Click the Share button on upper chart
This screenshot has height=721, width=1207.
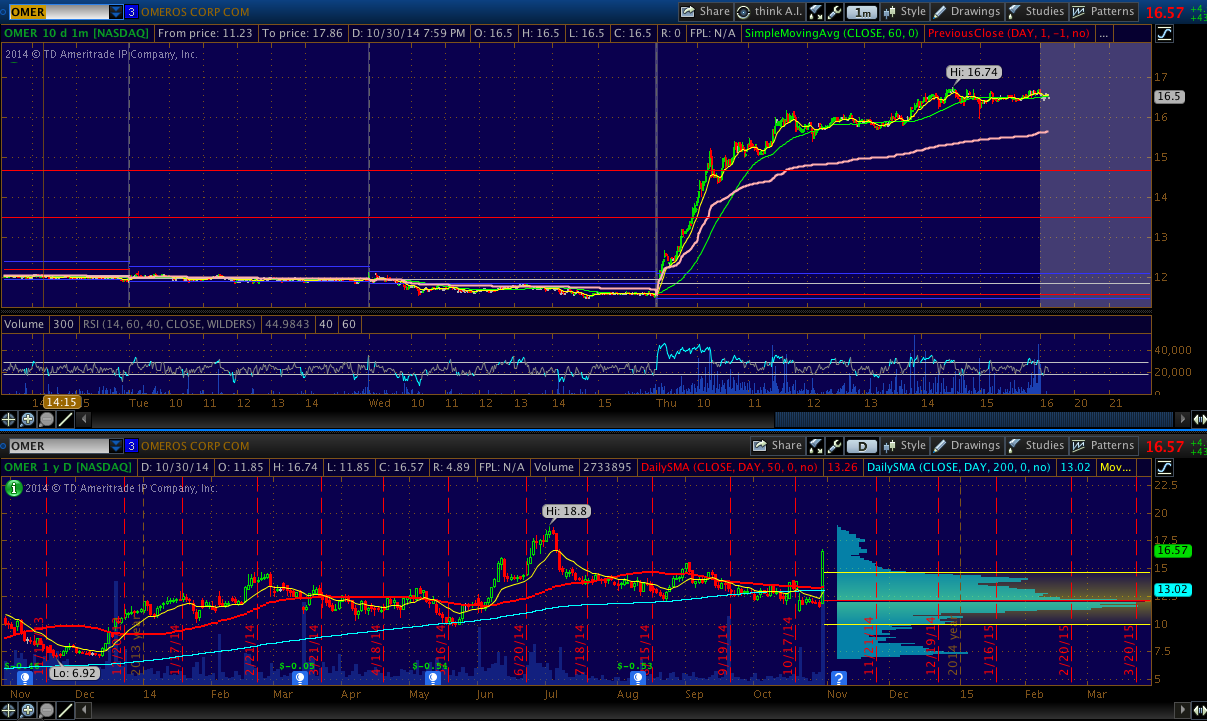(x=705, y=12)
